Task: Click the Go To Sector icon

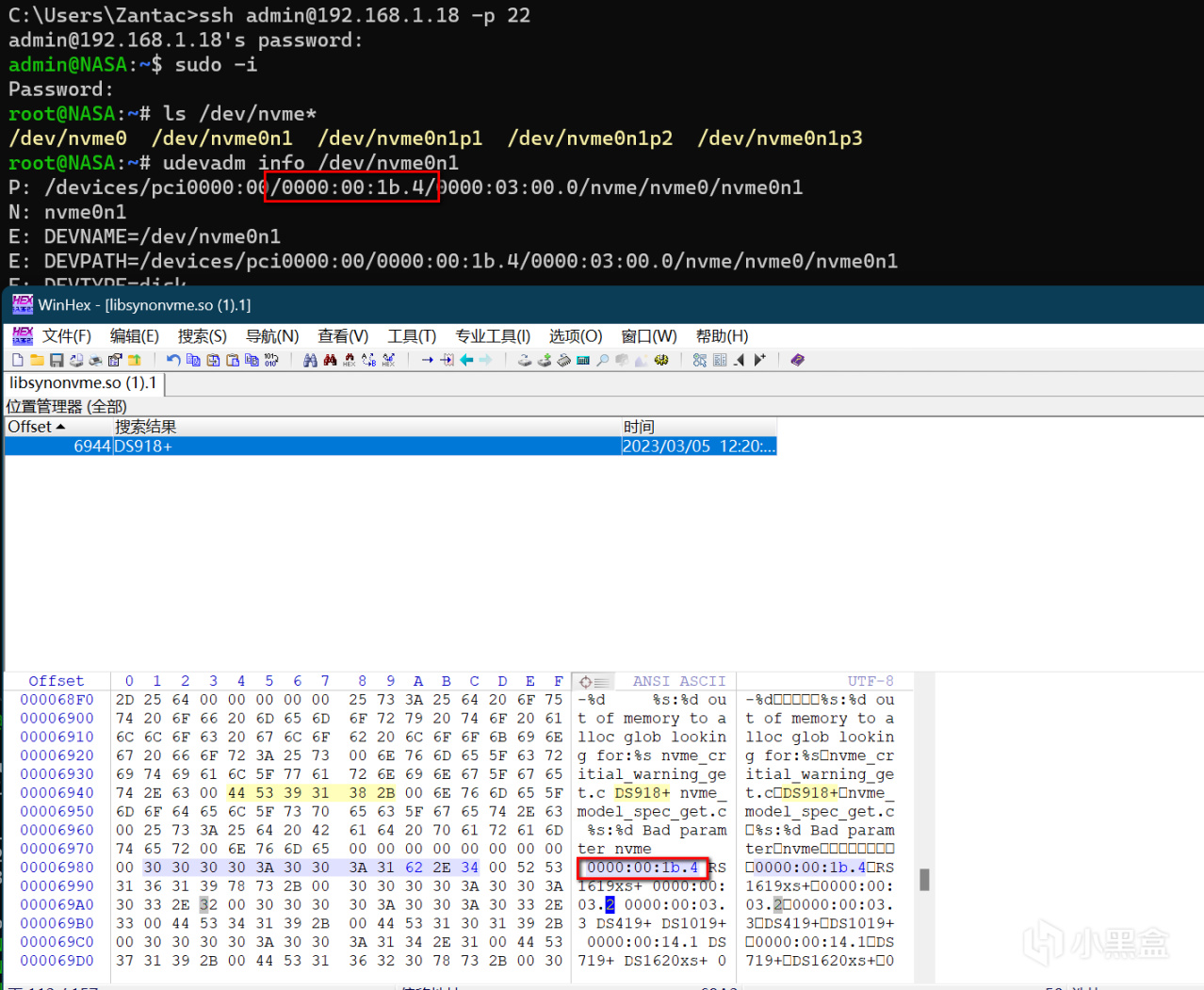Action: pyautogui.click(x=447, y=360)
